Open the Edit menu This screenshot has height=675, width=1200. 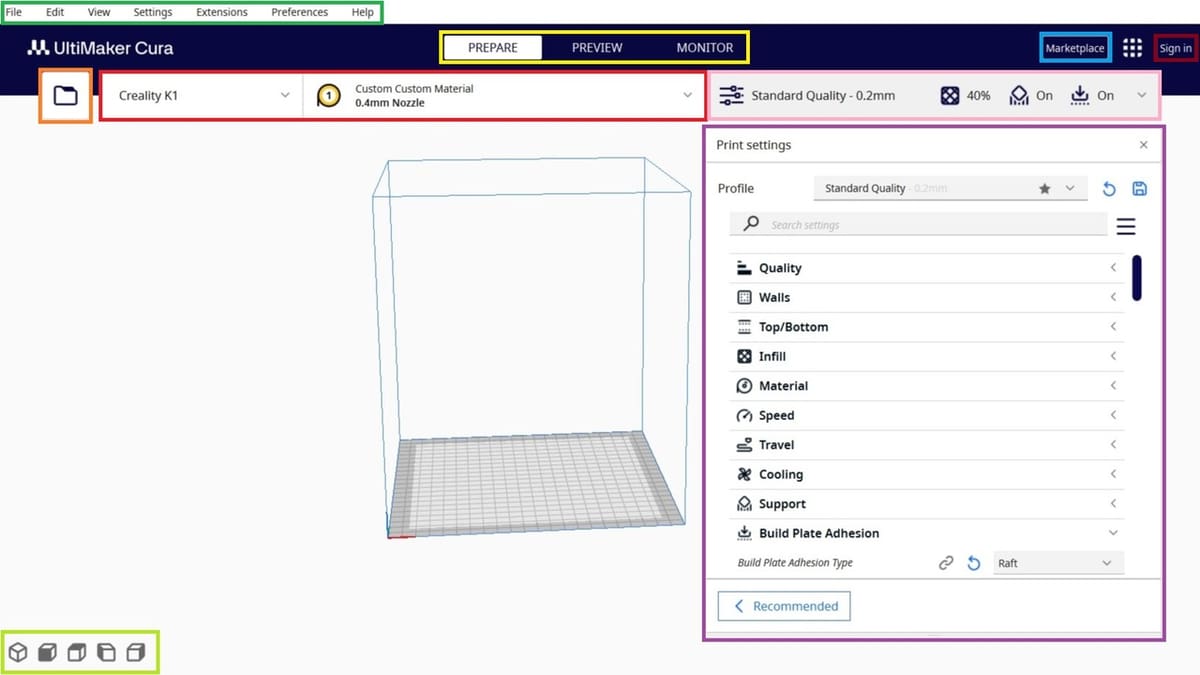point(55,12)
